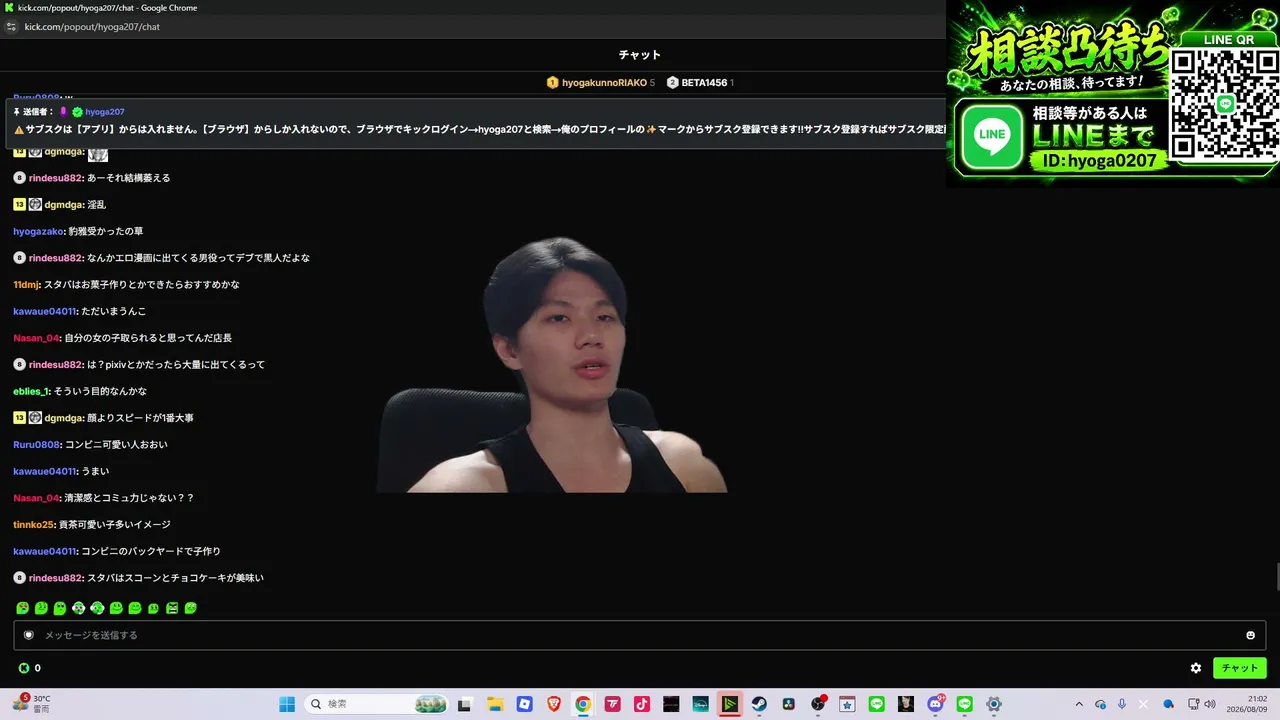This screenshot has width=1280, height=720.
Task: Click the address bar URL
Action: [x=92, y=27]
